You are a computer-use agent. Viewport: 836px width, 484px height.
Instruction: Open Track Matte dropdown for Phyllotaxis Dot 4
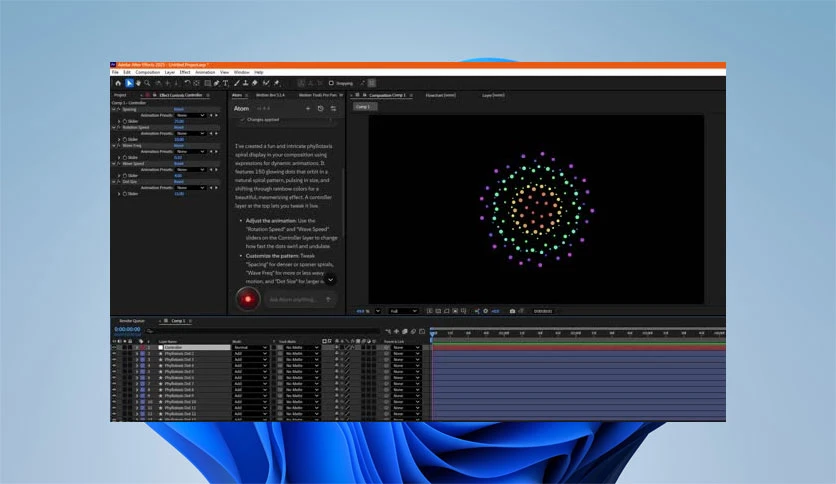302,366
